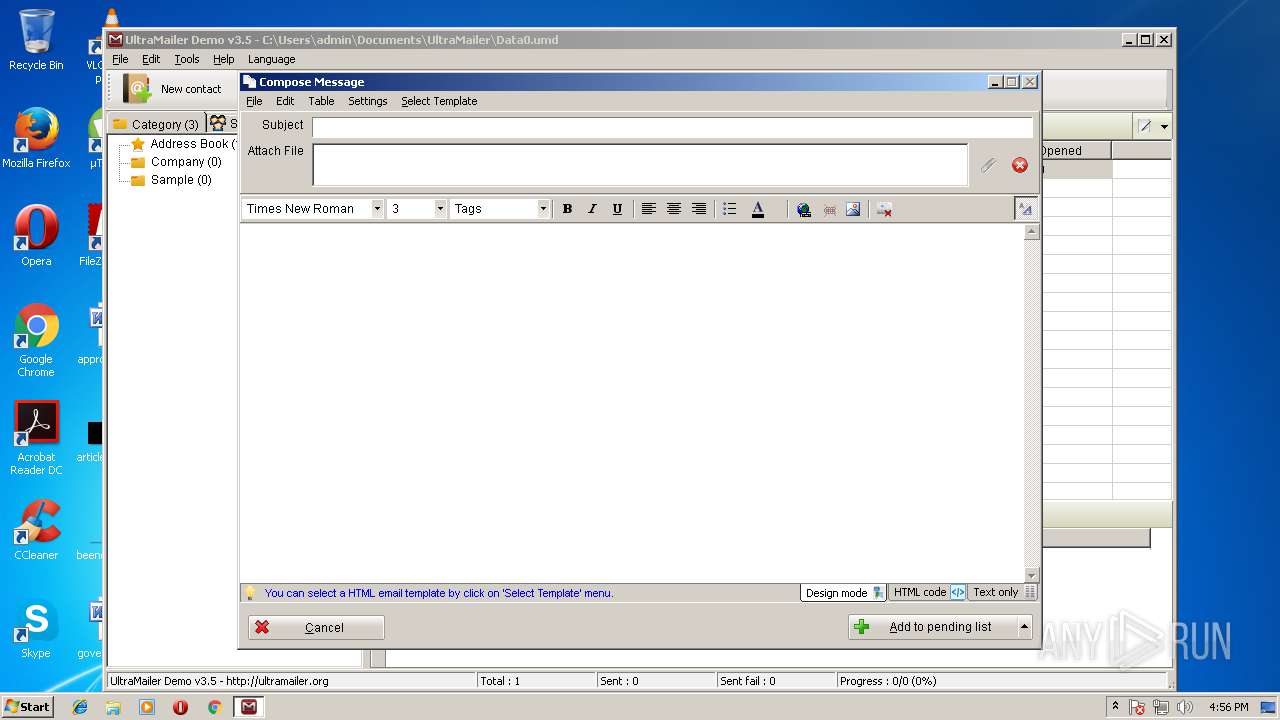The height and width of the screenshot is (720, 1280).
Task: Click Add to pending list button
Action: 932,627
